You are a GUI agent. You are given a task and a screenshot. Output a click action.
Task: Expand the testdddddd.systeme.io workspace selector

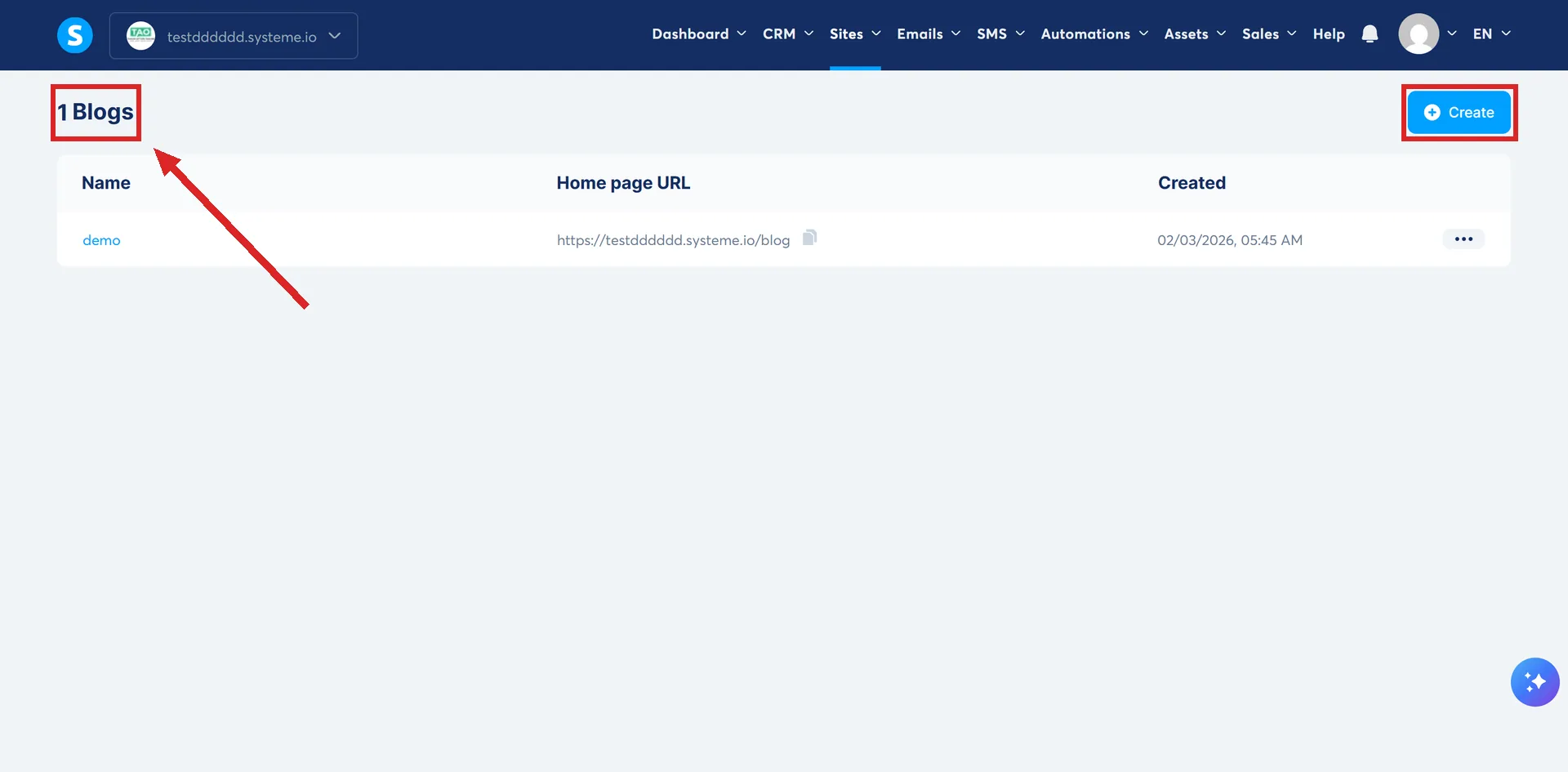tap(234, 36)
